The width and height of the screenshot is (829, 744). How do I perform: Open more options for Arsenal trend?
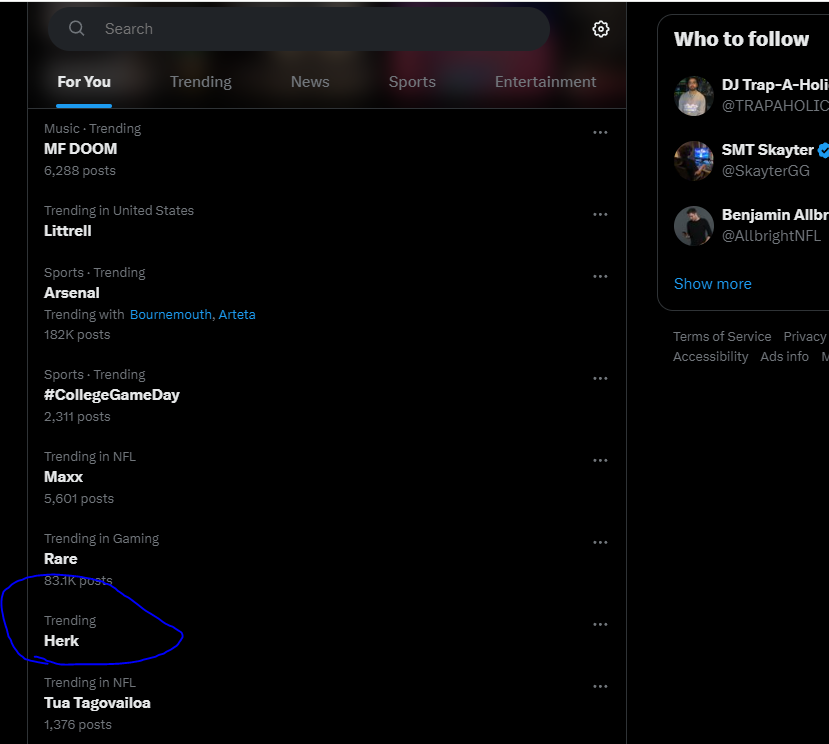(600, 276)
